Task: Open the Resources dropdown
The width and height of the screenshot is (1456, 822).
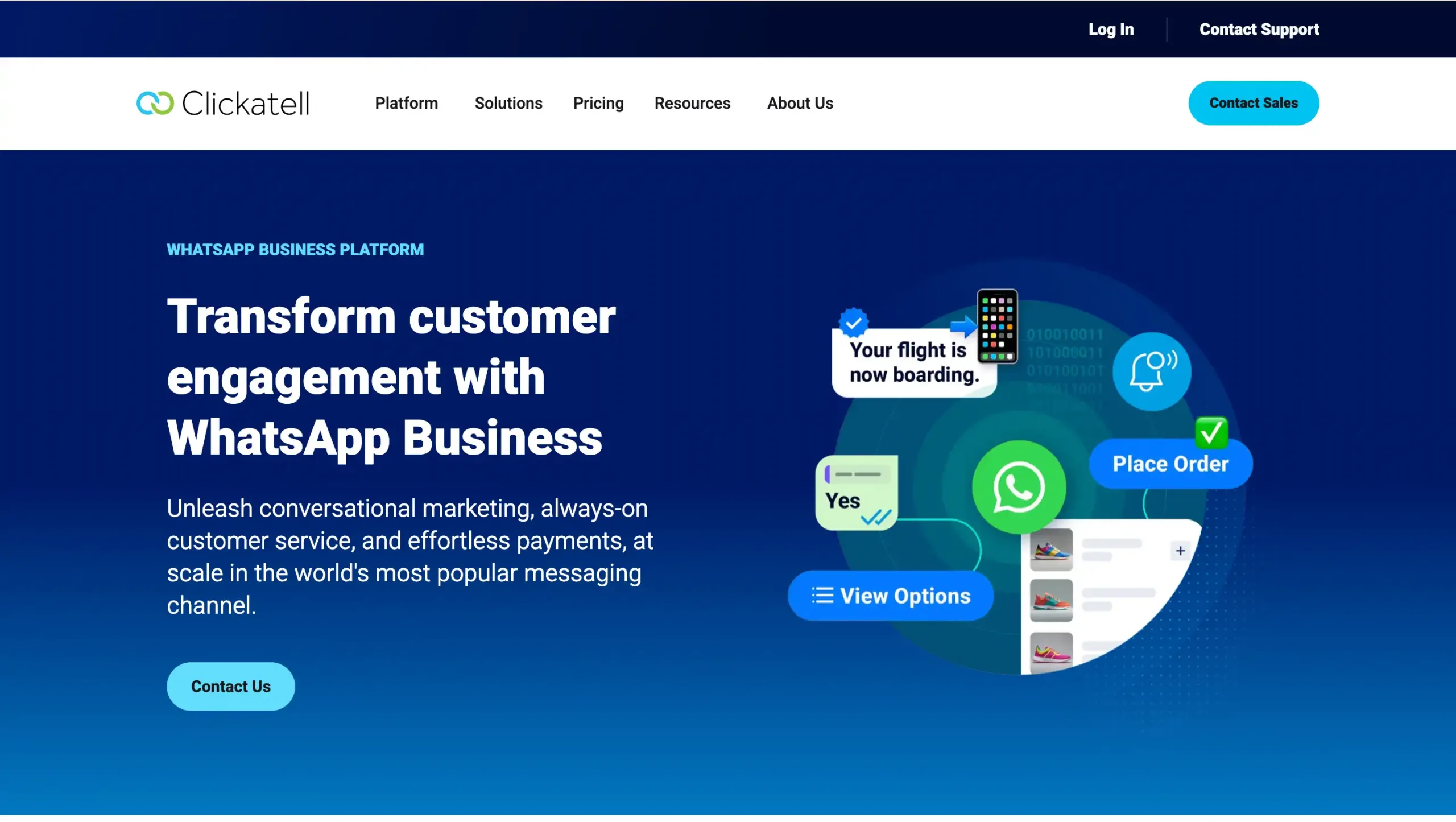Action: (693, 103)
